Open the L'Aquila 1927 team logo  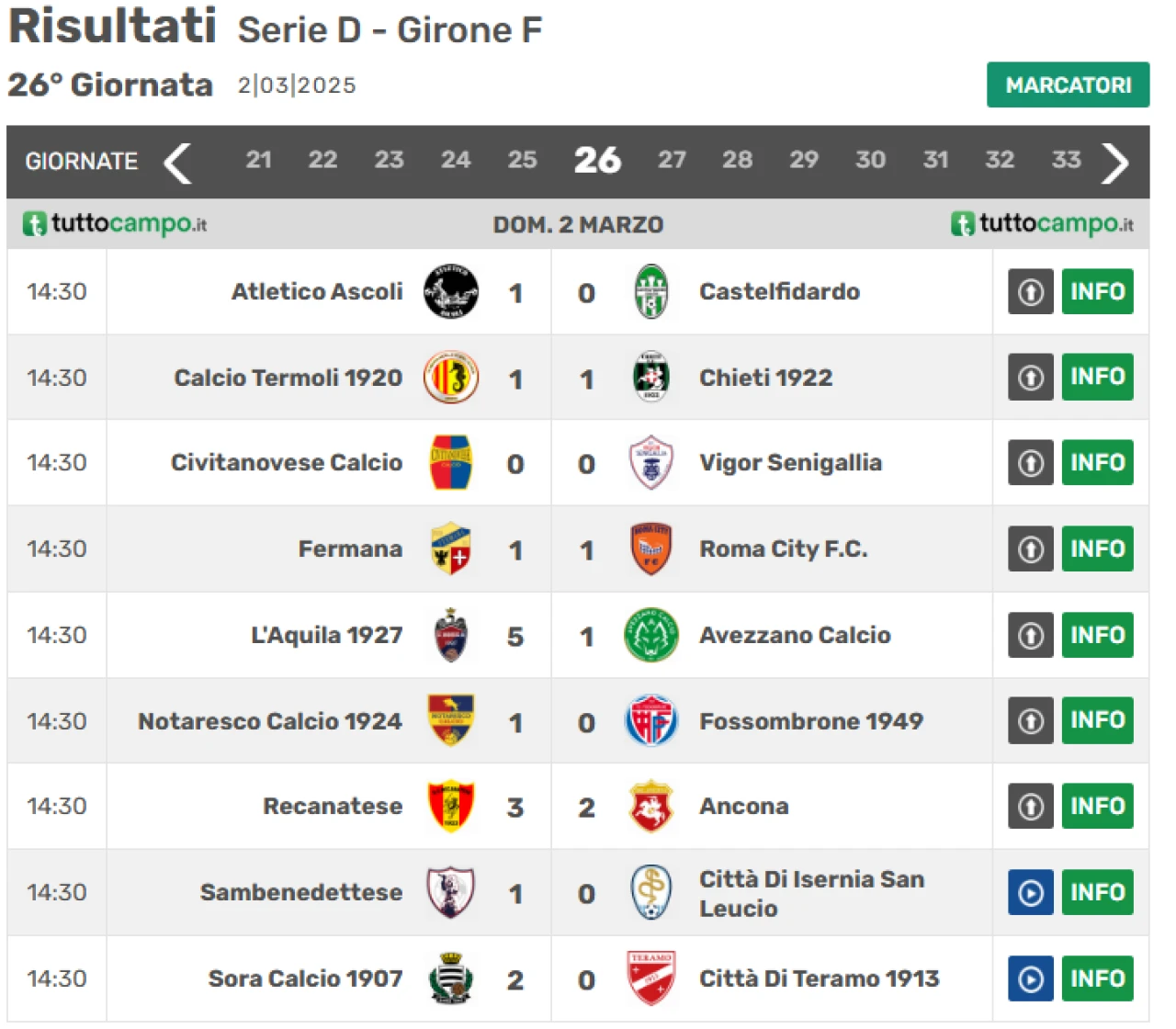coord(450,635)
